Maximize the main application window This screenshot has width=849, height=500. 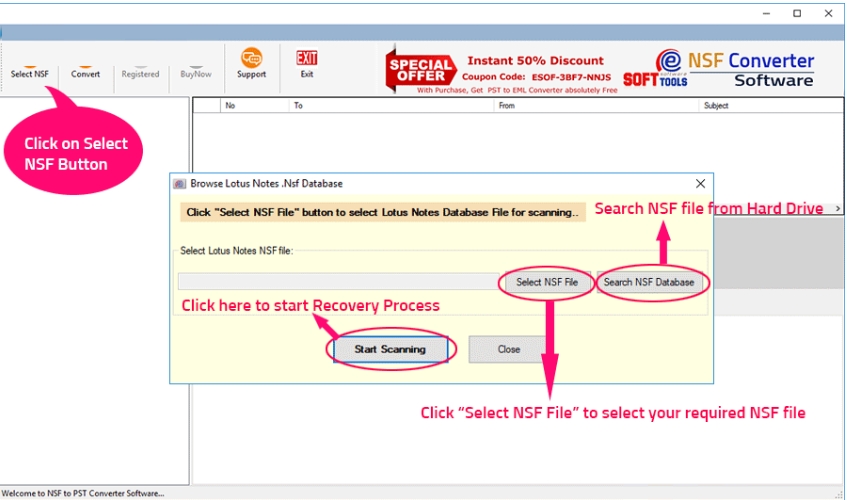797,14
